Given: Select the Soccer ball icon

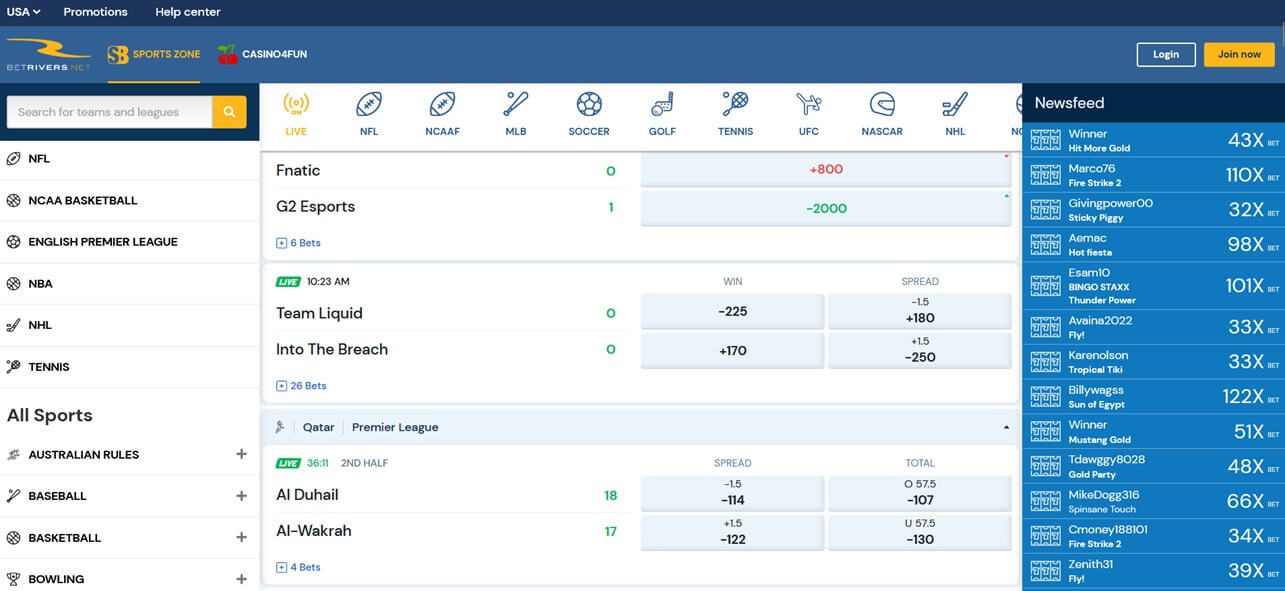Looking at the screenshot, I should [589, 104].
